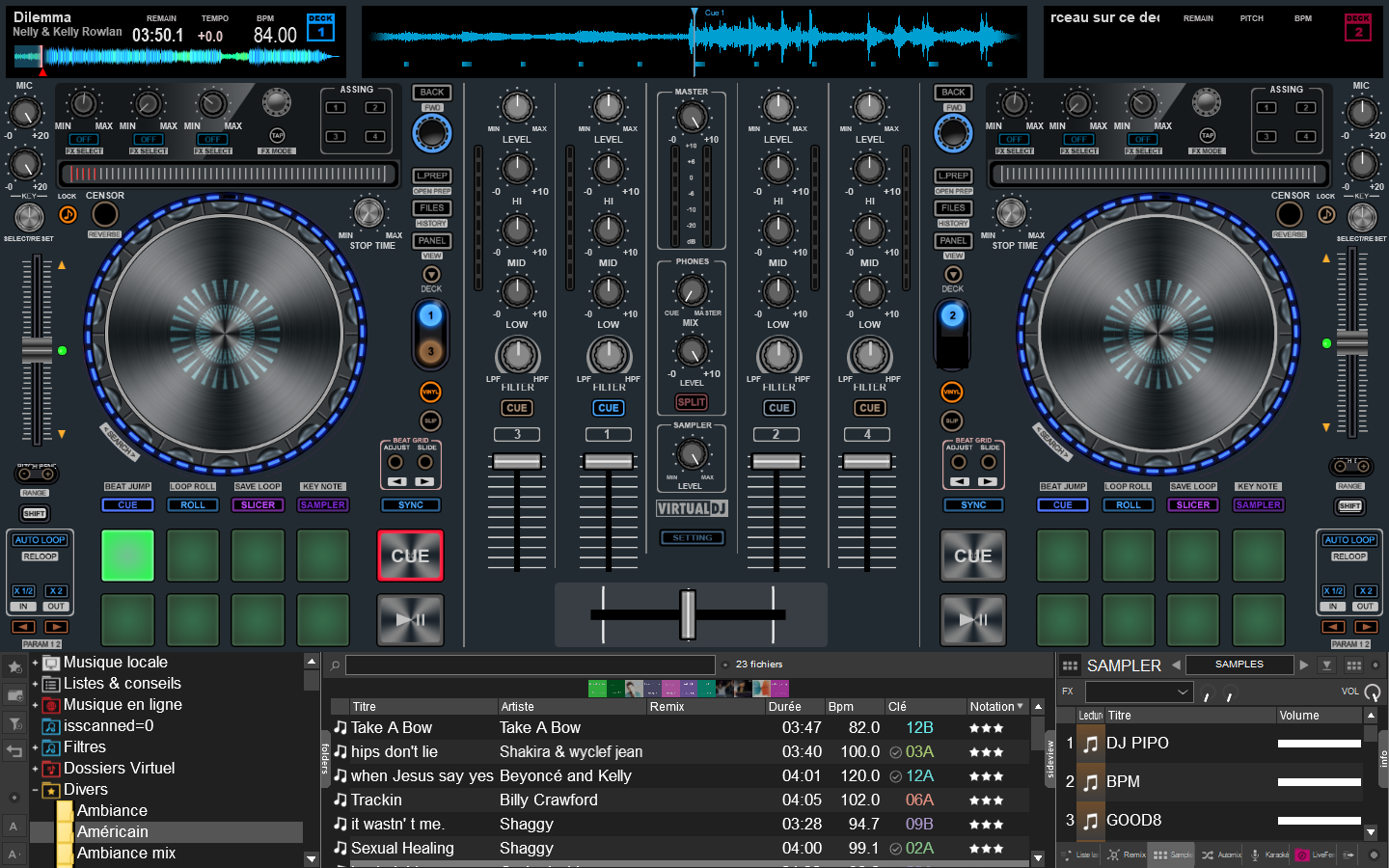The image size is (1389, 868).
Task: Click the left deck SYNC button
Action: 411,504
